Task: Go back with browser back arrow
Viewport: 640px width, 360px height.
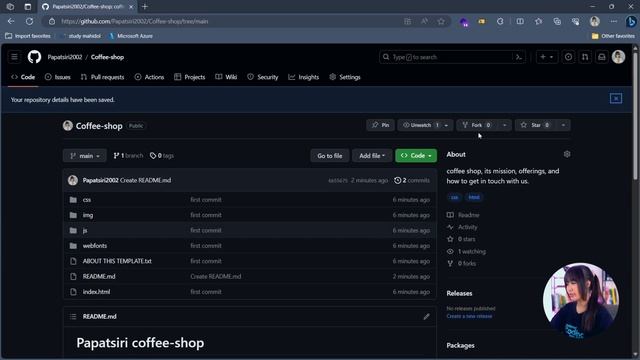Action: [x=11, y=21]
